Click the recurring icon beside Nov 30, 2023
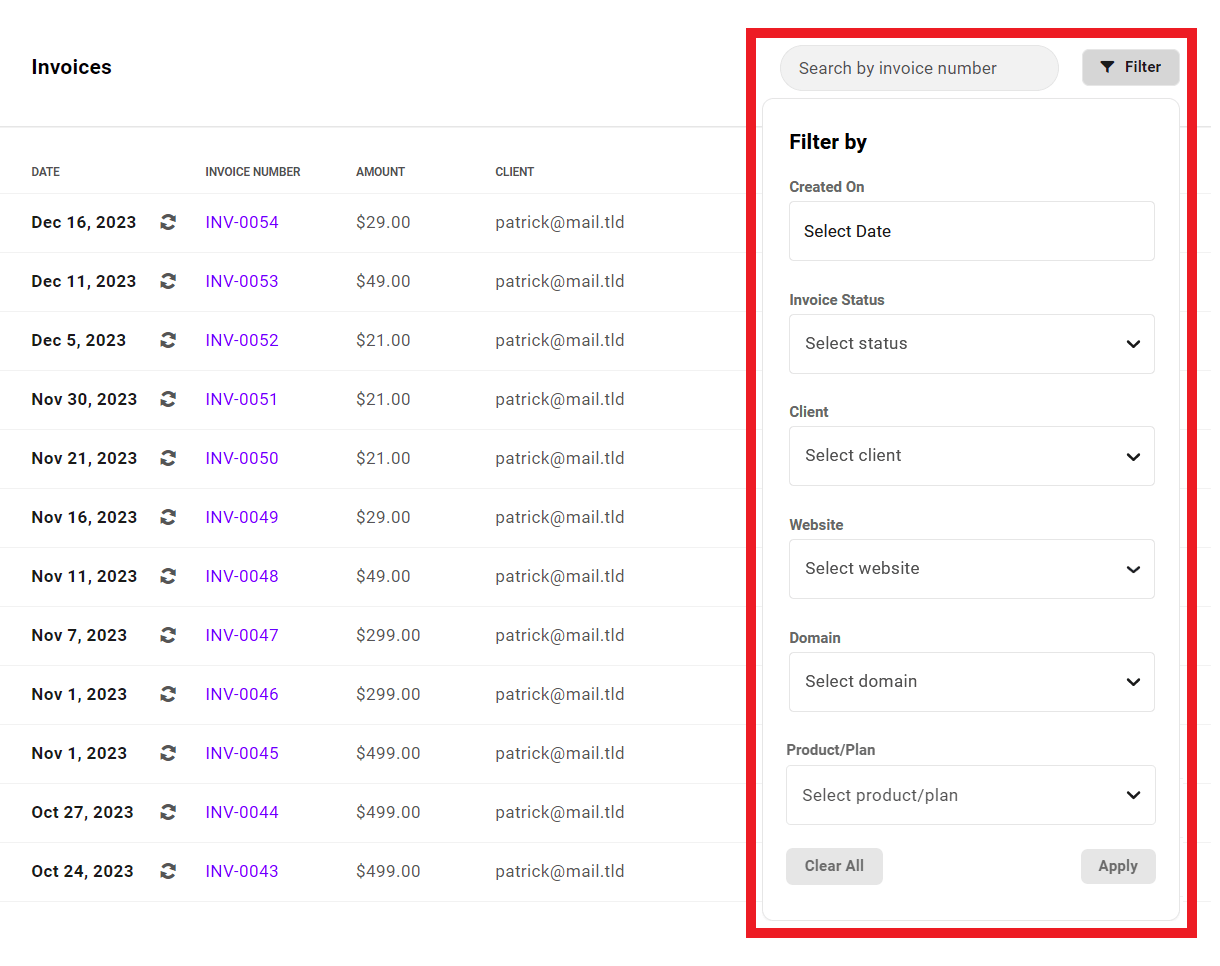This screenshot has height=966, width=1220. (x=168, y=399)
